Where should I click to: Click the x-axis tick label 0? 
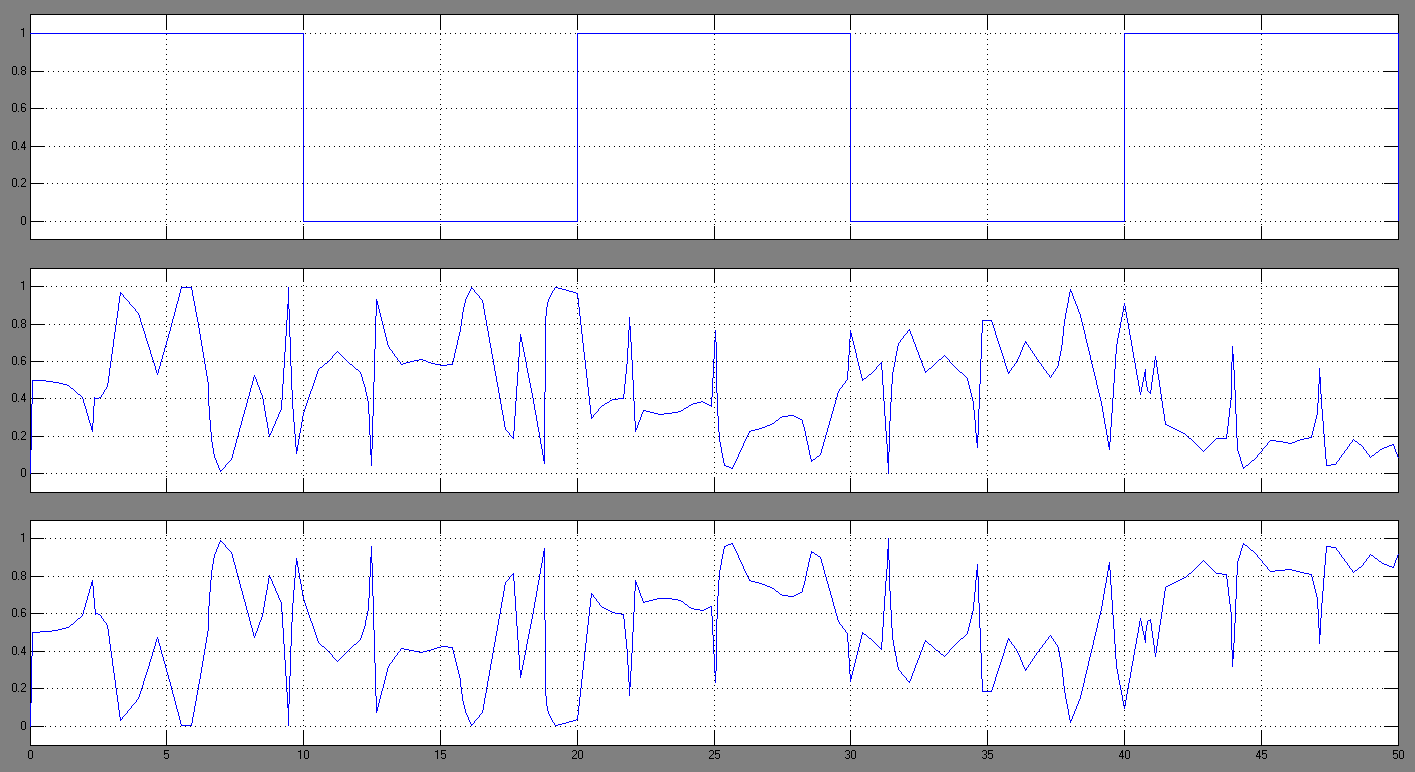[30, 754]
